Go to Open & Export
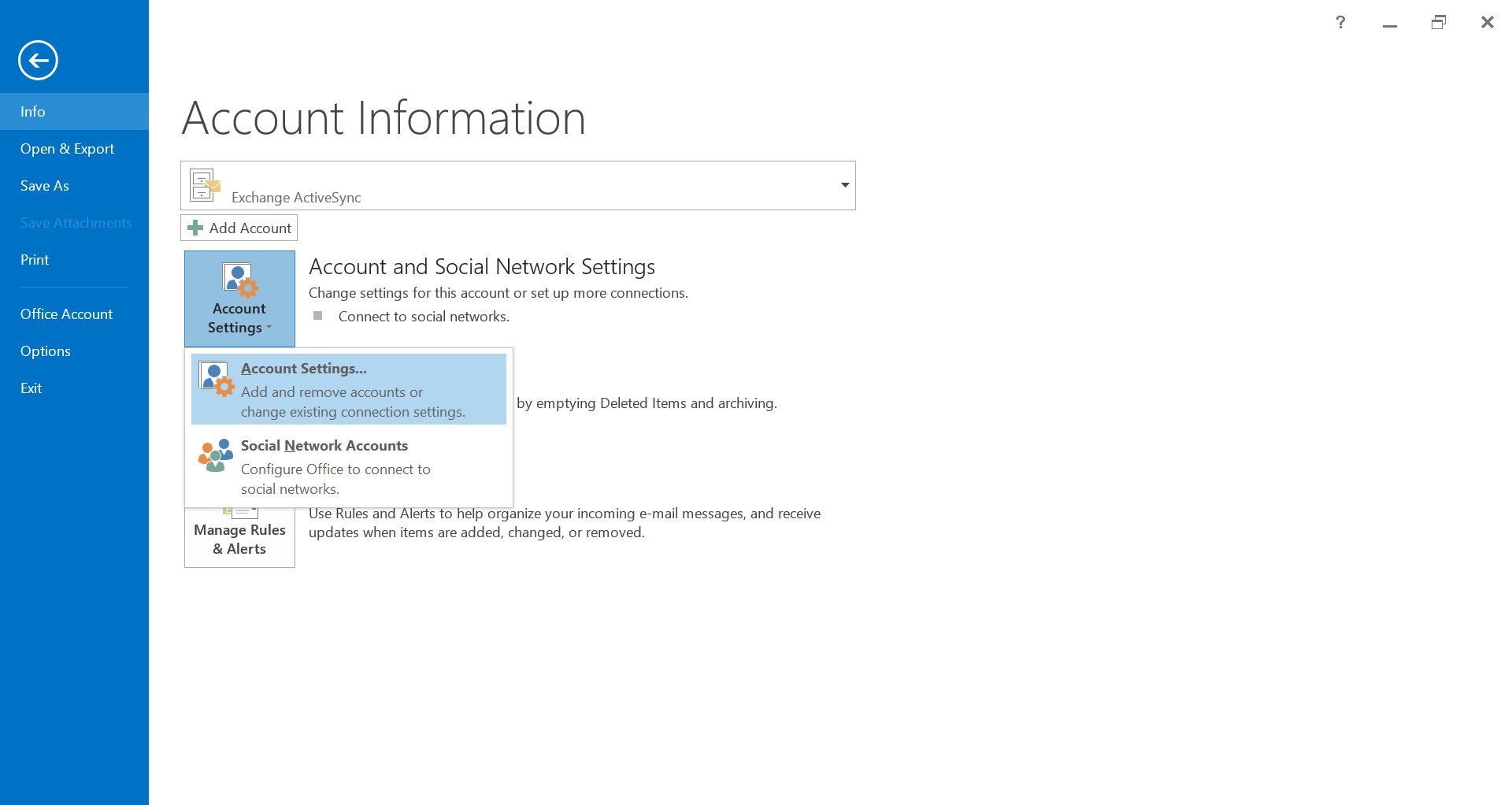The width and height of the screenshot is (1512, 805). pyautogui.click(x=67, y=149)
